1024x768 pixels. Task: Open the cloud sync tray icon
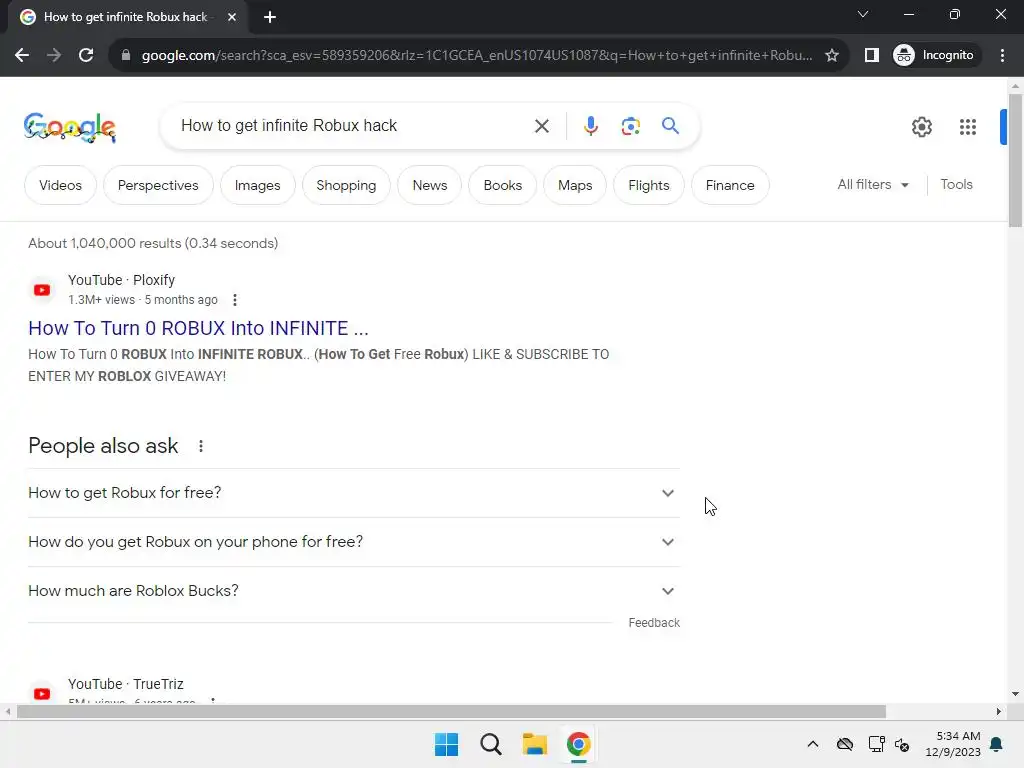tap(844, 744)
